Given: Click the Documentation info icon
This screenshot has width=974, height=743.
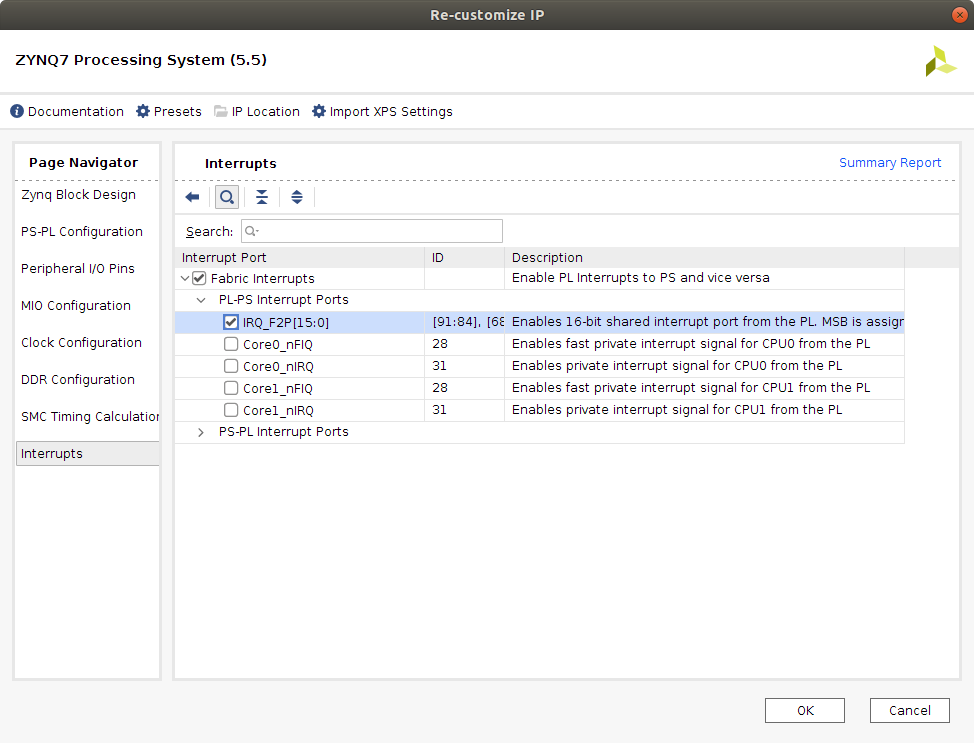Looking at the screenshot, I should (17, 111).
